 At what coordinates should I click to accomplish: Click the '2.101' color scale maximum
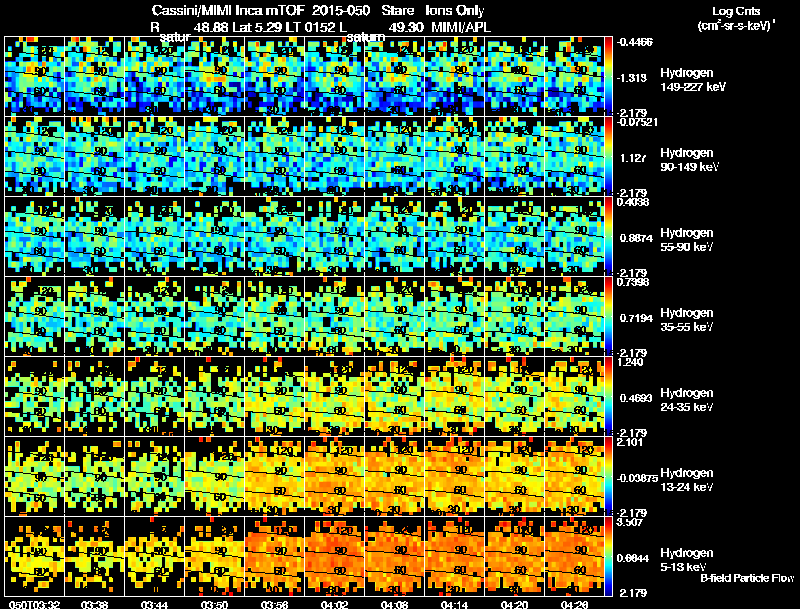coord(630,442)
